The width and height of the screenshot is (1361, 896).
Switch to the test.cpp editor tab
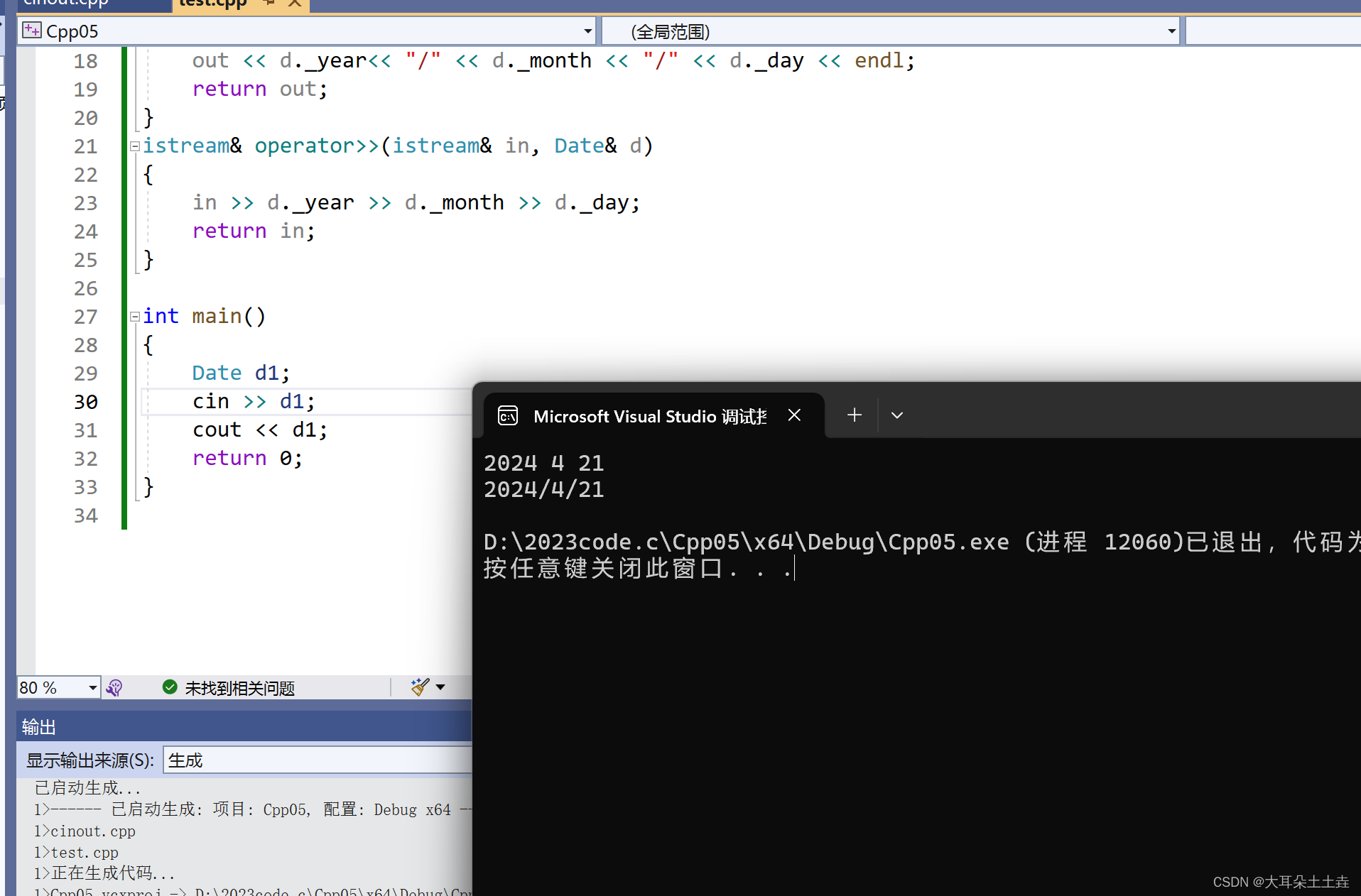pos(212,4)
